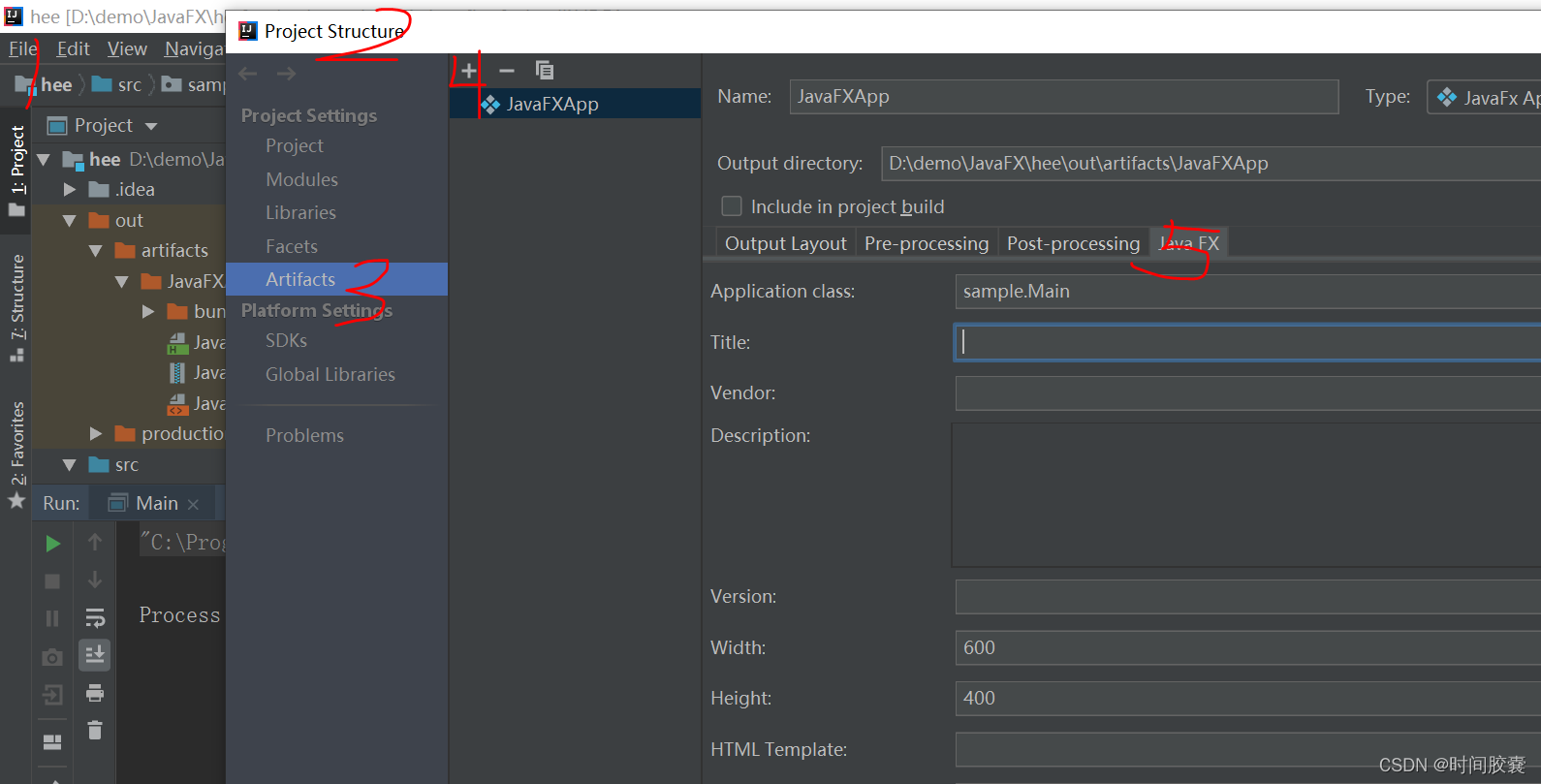The image size is (1541, 784).
Task: Click the Application class field
Action: [1247, 292]
